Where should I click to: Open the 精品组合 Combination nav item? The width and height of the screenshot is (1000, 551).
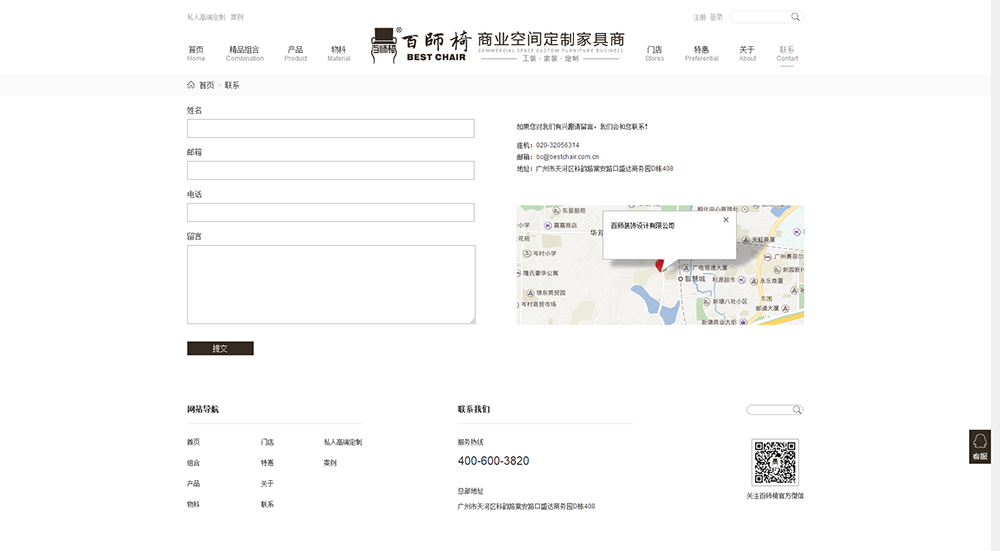pyautogui.click(x=244, y=54)
